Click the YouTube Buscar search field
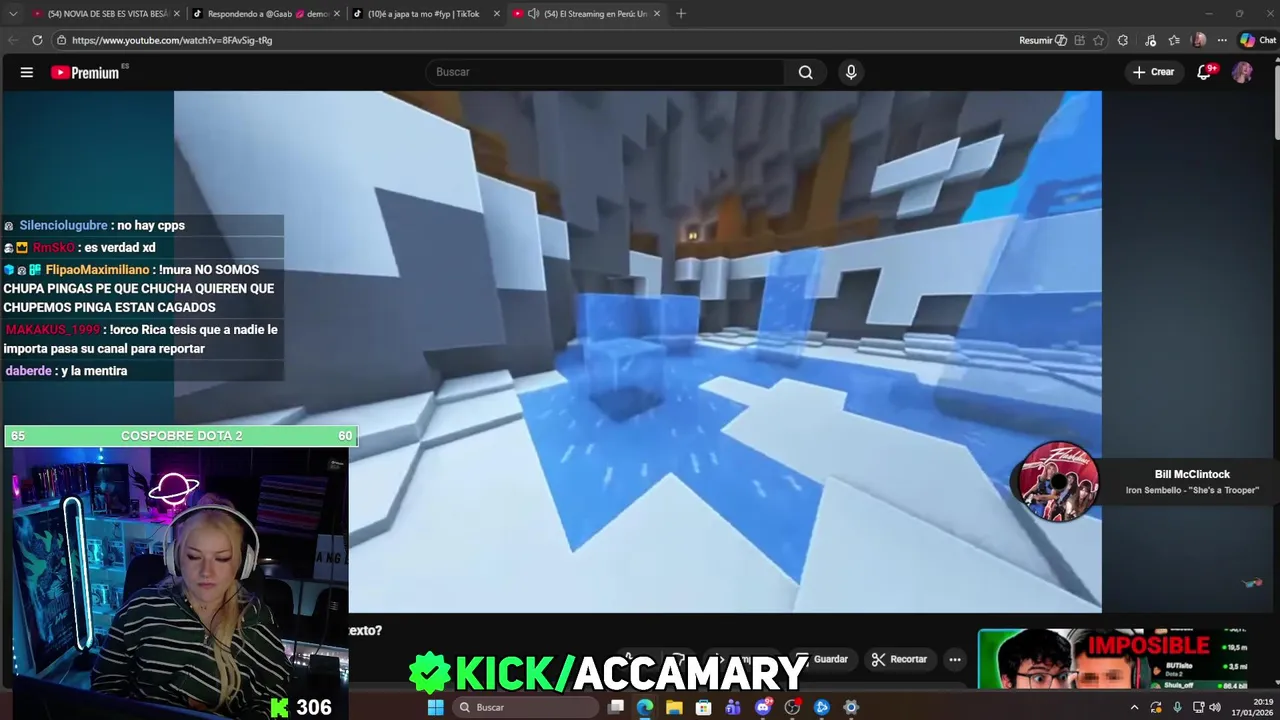The width and height of the screenshot is (1280, 720). coord(605,72)
